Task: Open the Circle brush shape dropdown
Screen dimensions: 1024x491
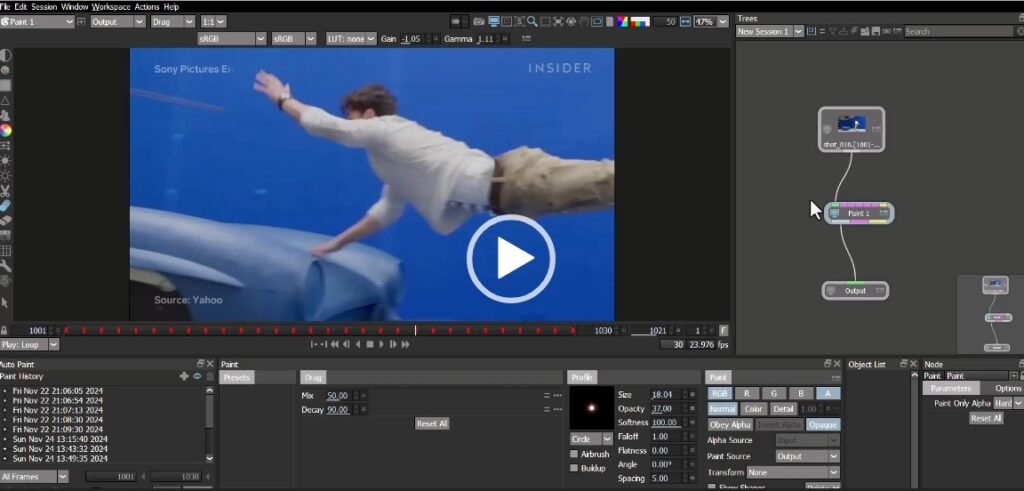Action: pyautogui.click(x=591, y=439)
